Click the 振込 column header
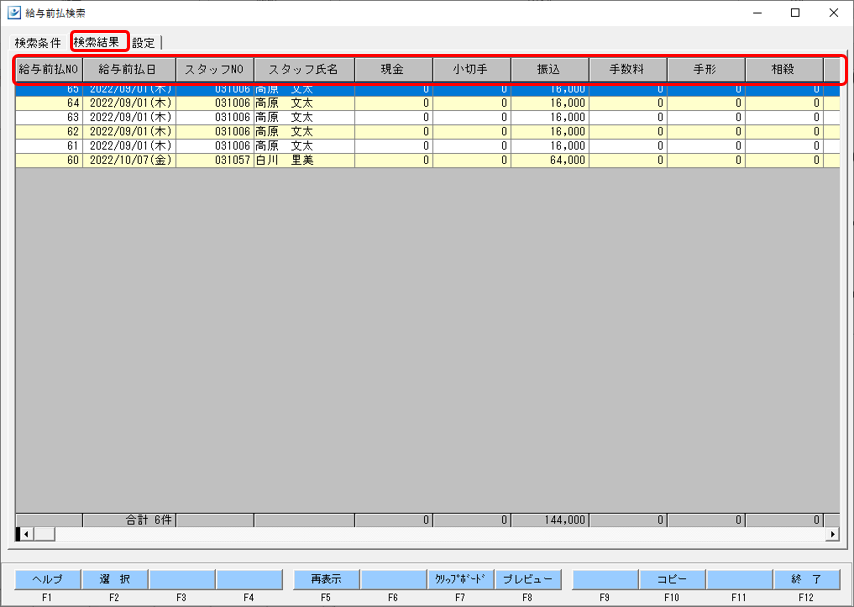The height and width of the screenshot is (607, 854). pyautogui.click(x=550, y=70)
